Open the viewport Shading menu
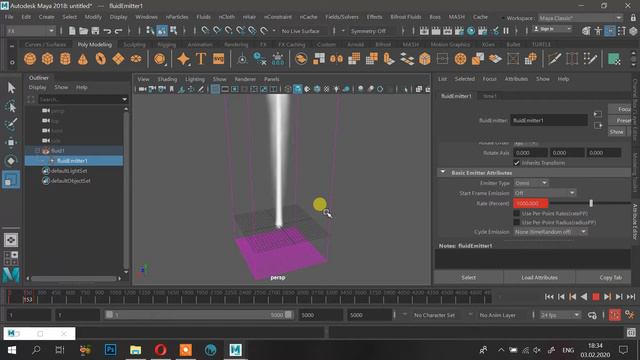 coord(167,79)
